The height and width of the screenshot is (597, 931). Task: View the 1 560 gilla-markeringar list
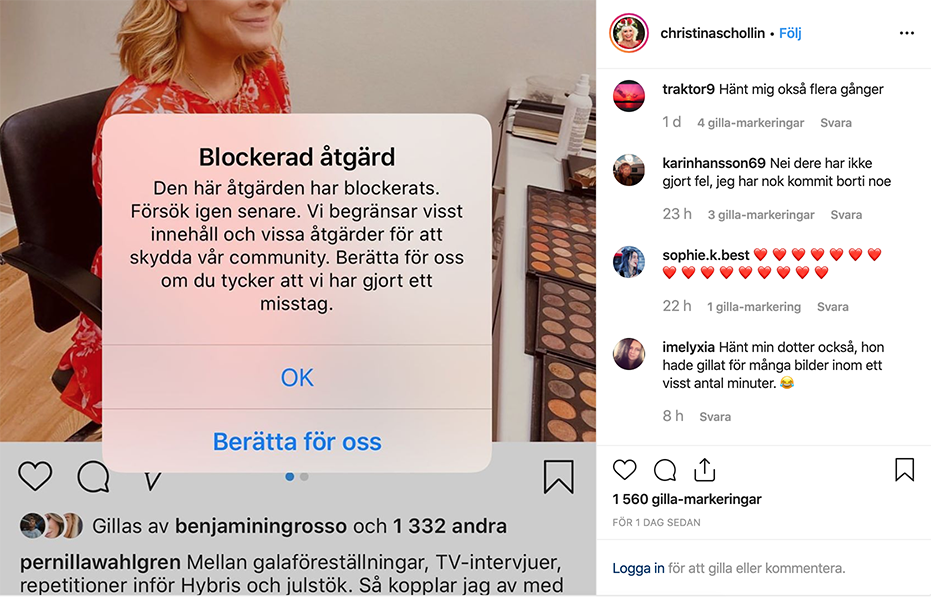[x=687, y=499]
